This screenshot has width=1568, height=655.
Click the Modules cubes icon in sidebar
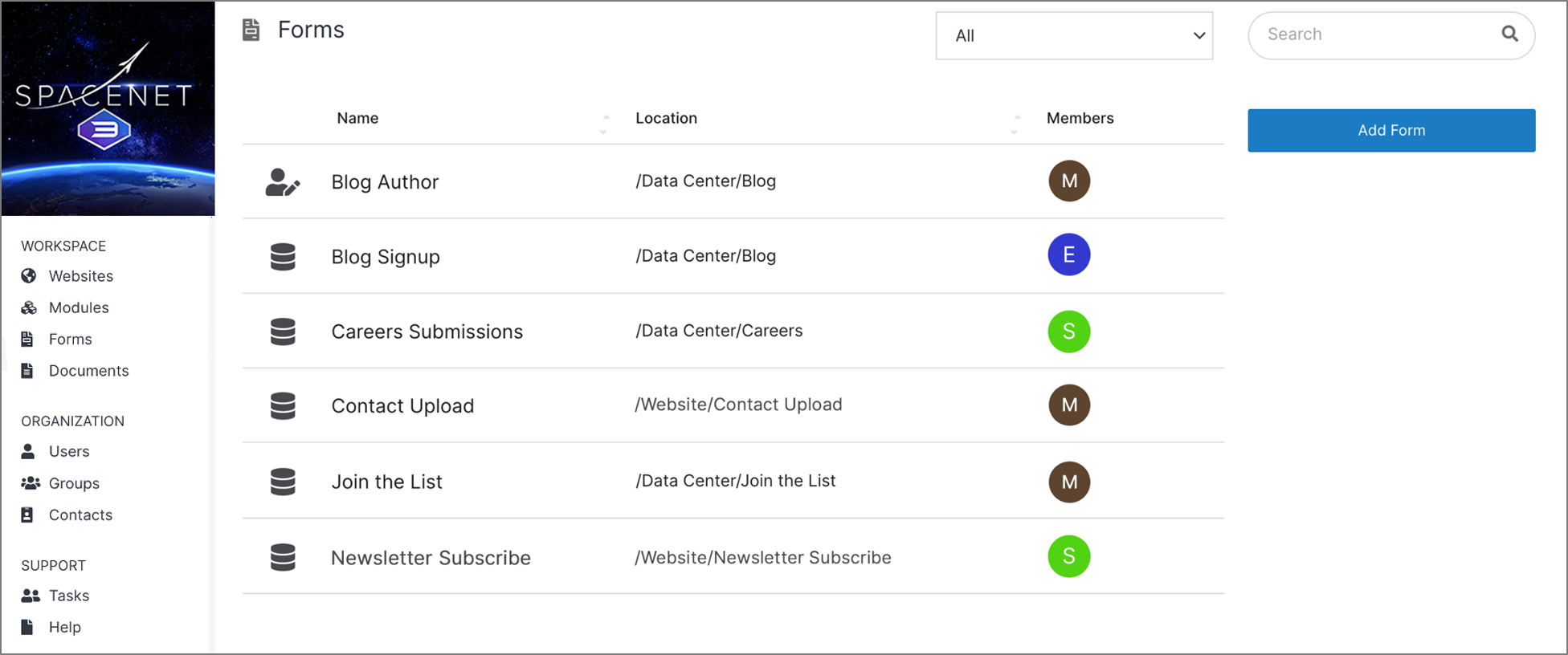click(x=29, y=307)
